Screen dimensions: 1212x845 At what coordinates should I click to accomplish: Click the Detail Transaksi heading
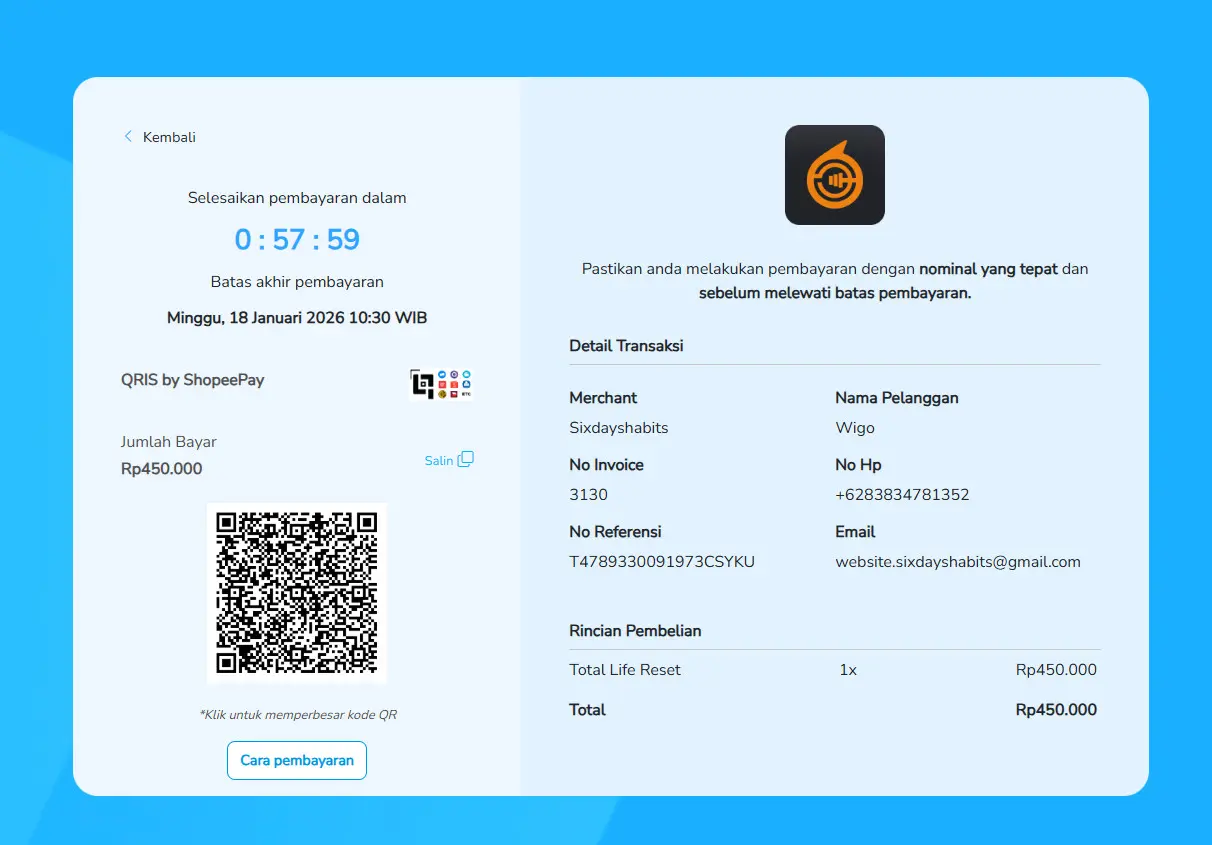(x=626, y=346)
